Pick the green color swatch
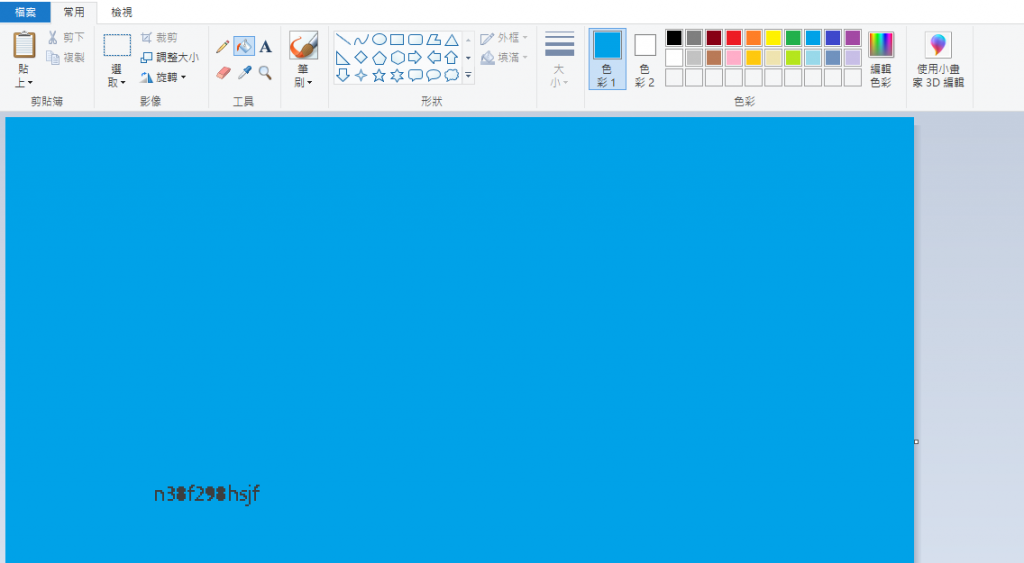Viewport: 1024px width, 563px height. click(793, 38)
